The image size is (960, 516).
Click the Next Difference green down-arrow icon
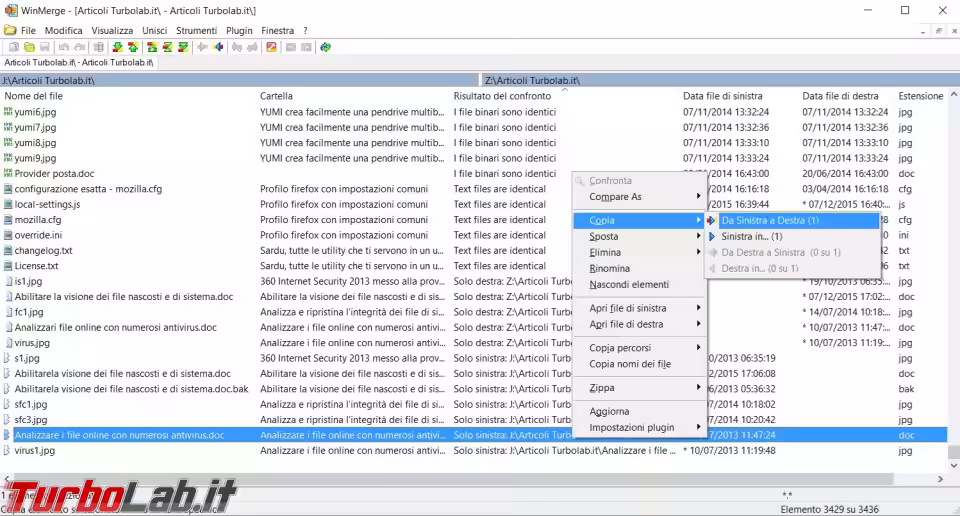tap(117, 47)
